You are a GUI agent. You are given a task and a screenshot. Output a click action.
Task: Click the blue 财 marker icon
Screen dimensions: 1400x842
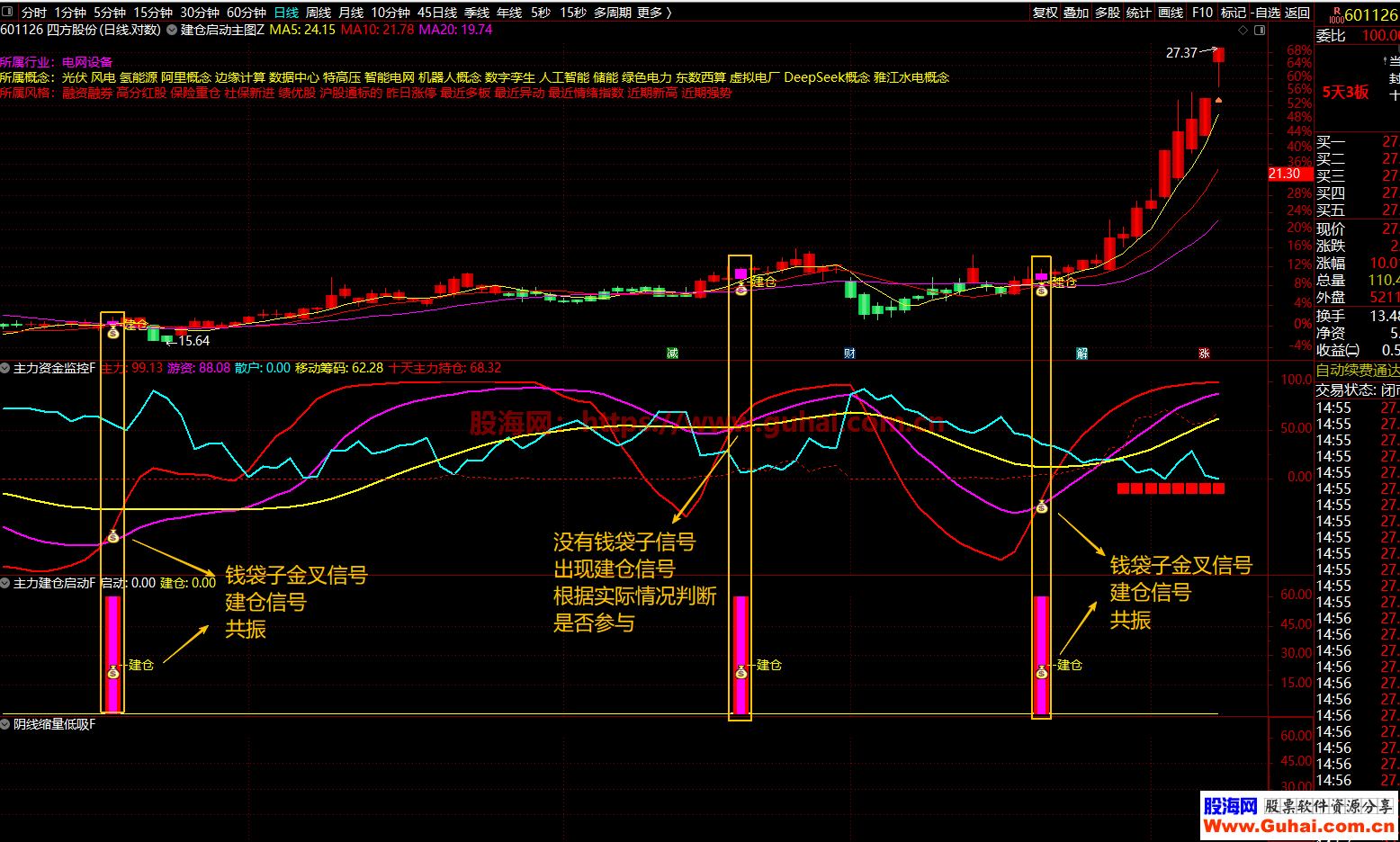[x=849, y=354]
